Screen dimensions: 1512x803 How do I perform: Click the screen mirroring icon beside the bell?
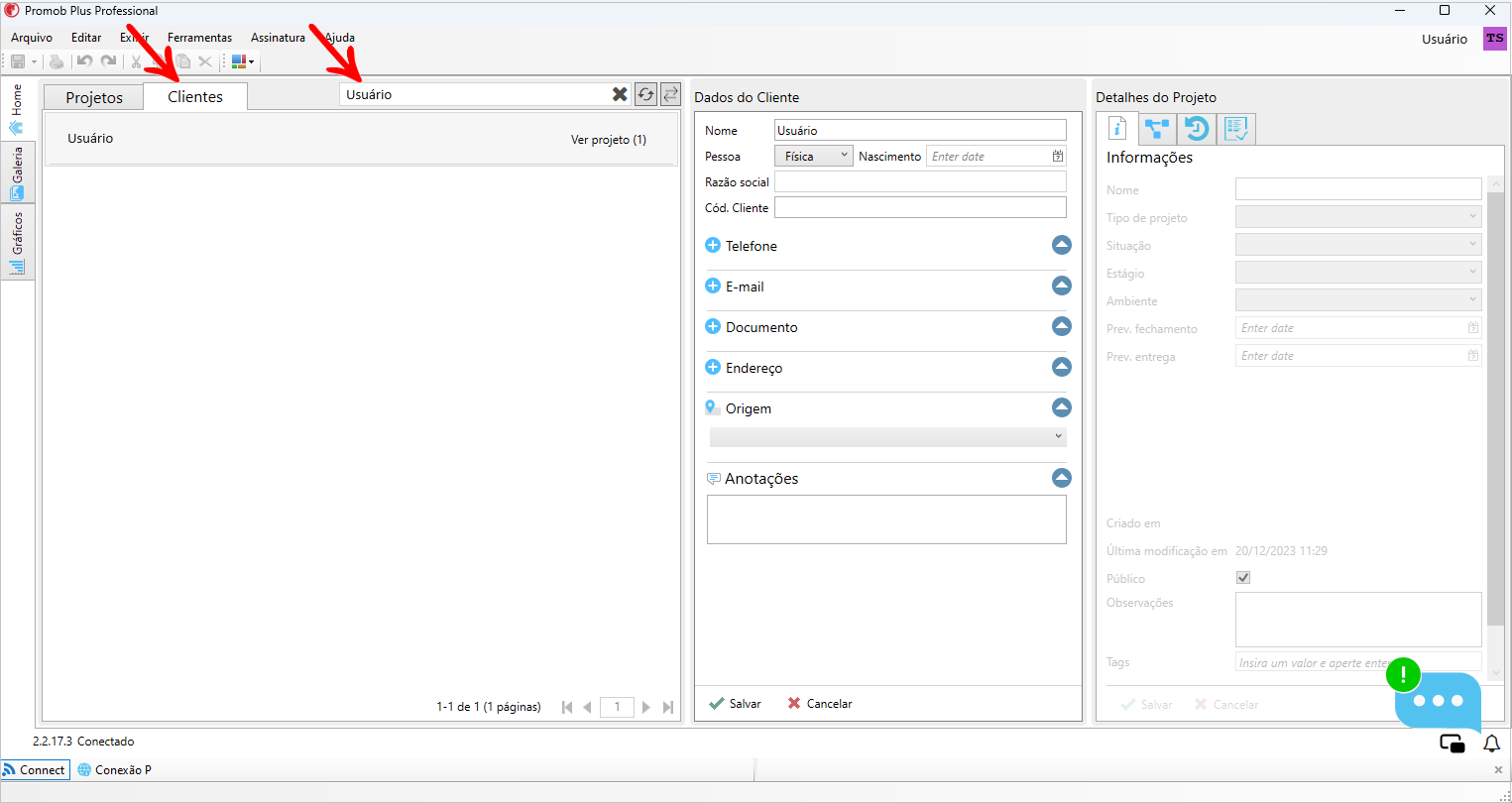(1453, 744)
